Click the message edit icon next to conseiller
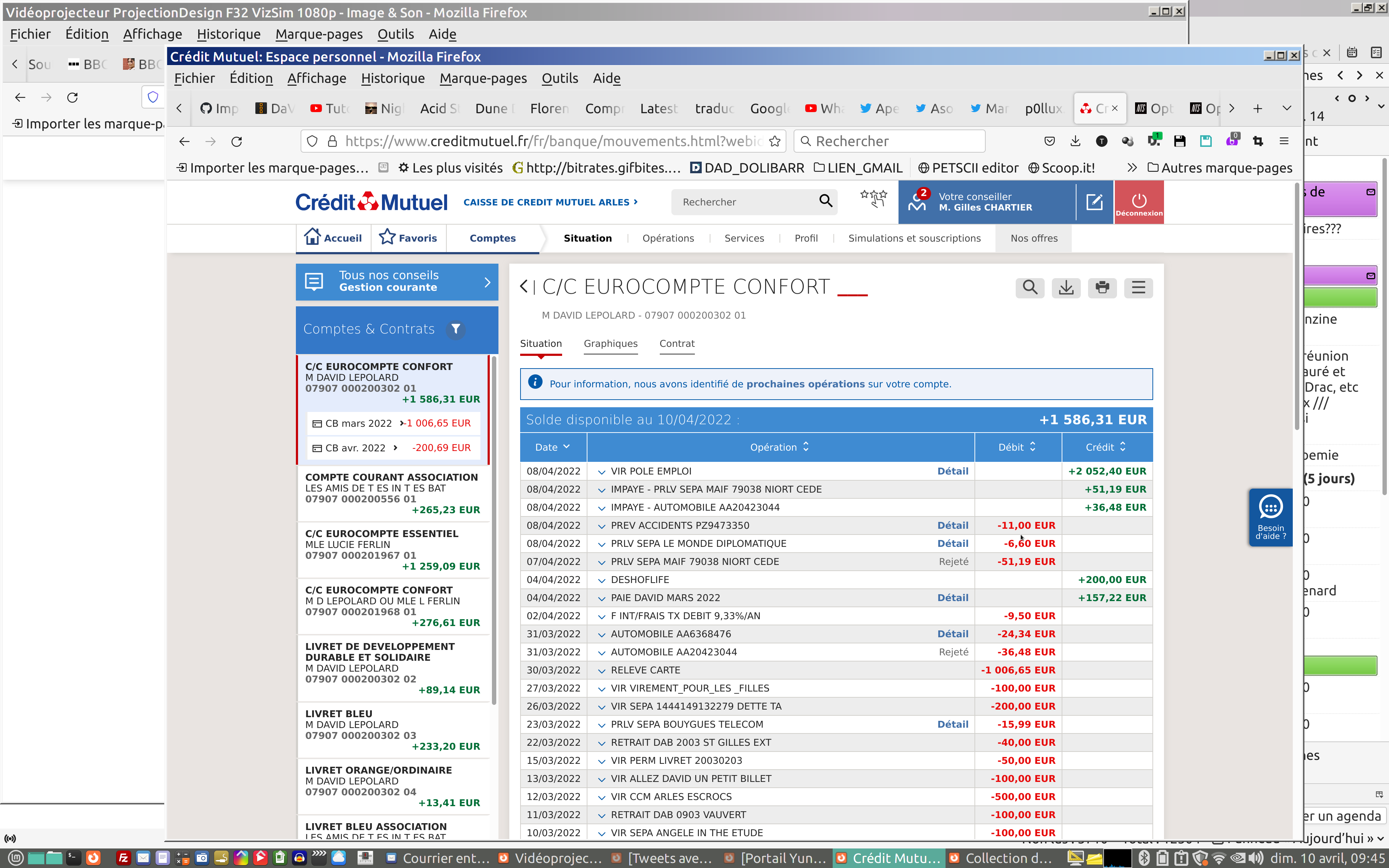The width and height of the screenshot is (1389, 868). coord(1094,202)
